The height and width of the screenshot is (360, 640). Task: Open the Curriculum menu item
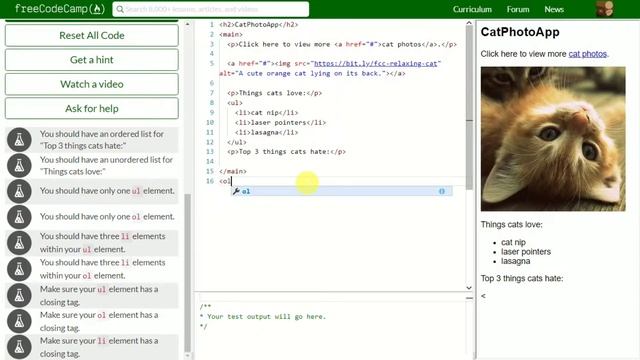click(x=472, y=9)
